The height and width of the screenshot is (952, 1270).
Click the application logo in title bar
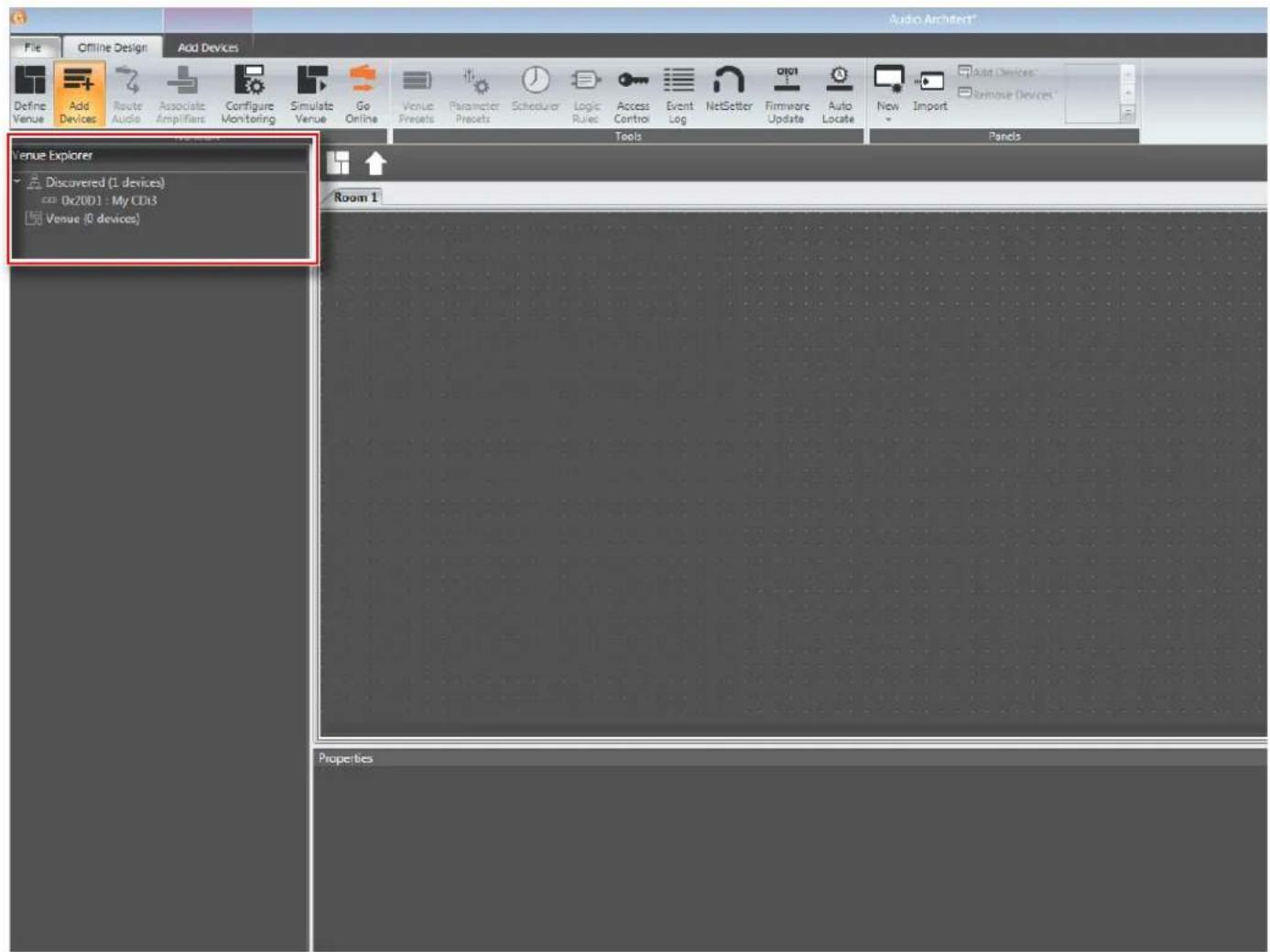[18, 17]
